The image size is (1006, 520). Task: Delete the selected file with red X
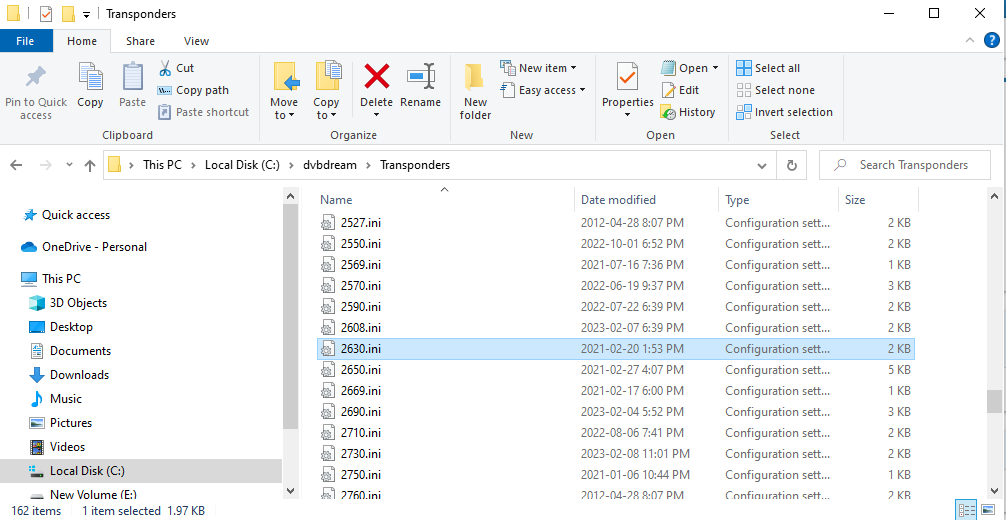[377, 91]
